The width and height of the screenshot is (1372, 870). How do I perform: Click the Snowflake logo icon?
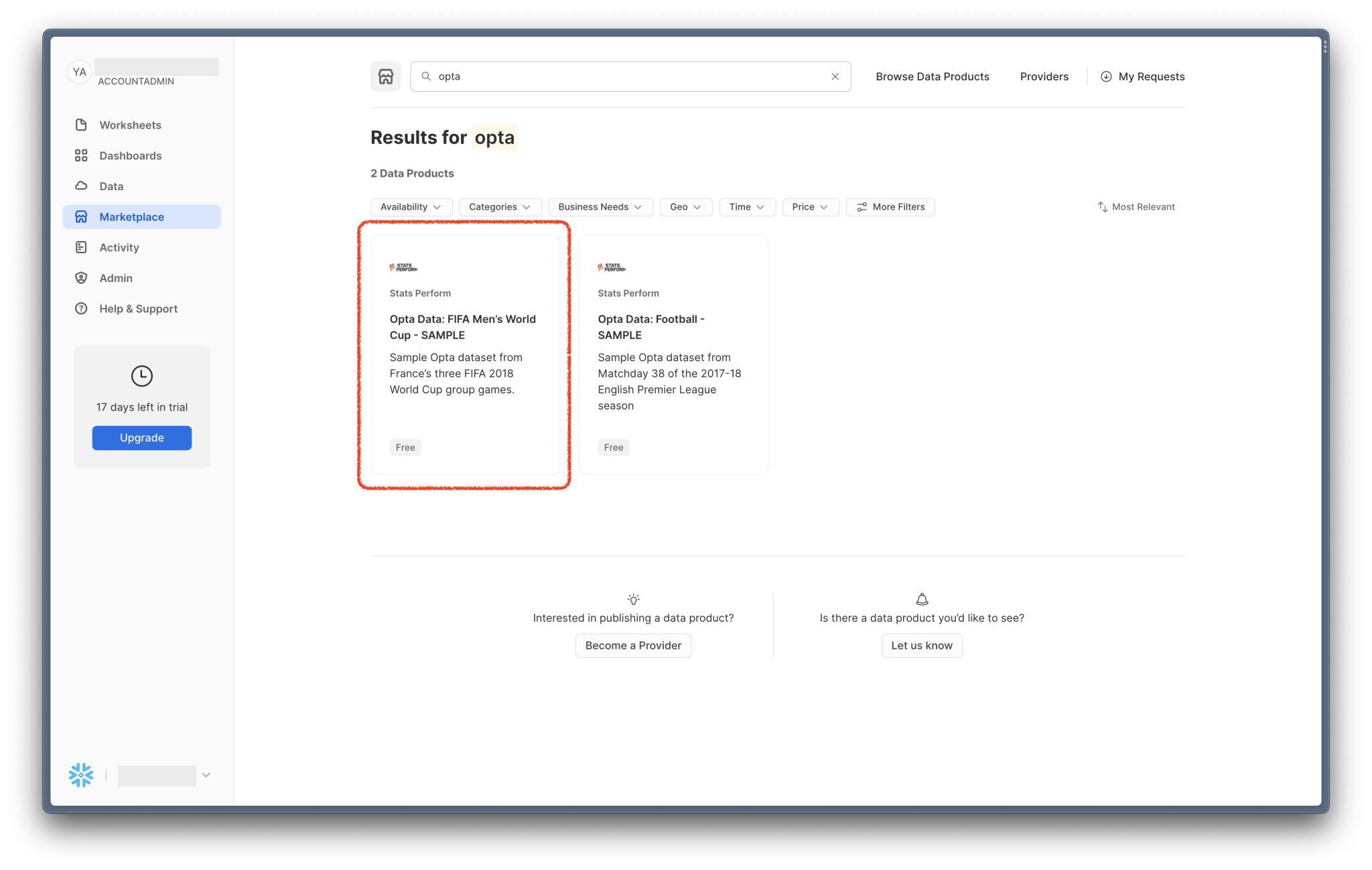(81, 775)
